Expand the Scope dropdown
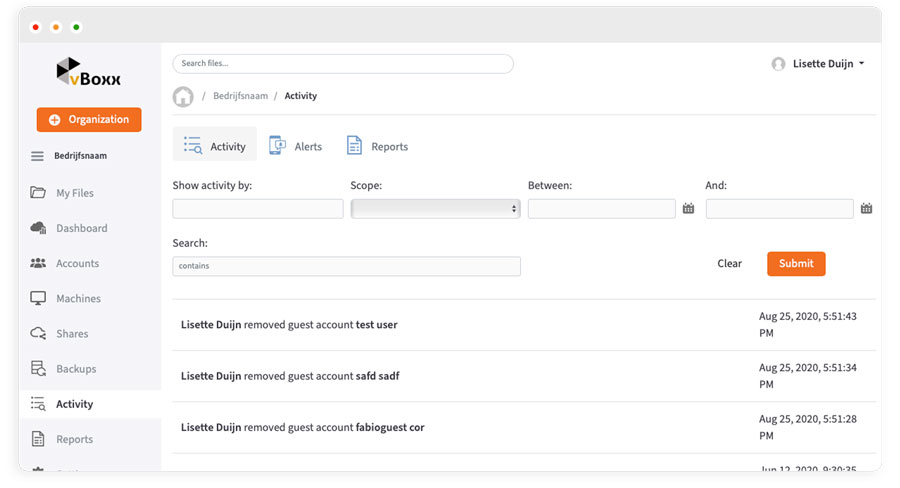 435,209
